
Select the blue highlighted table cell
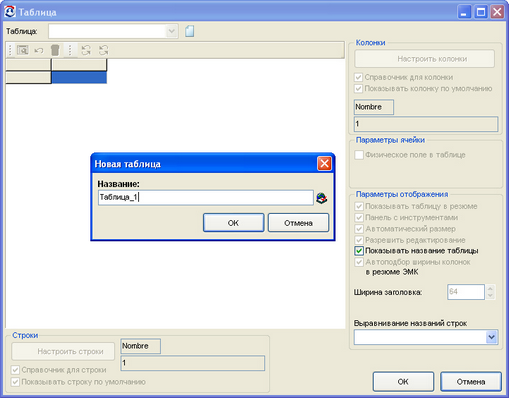tap(79, 77)
